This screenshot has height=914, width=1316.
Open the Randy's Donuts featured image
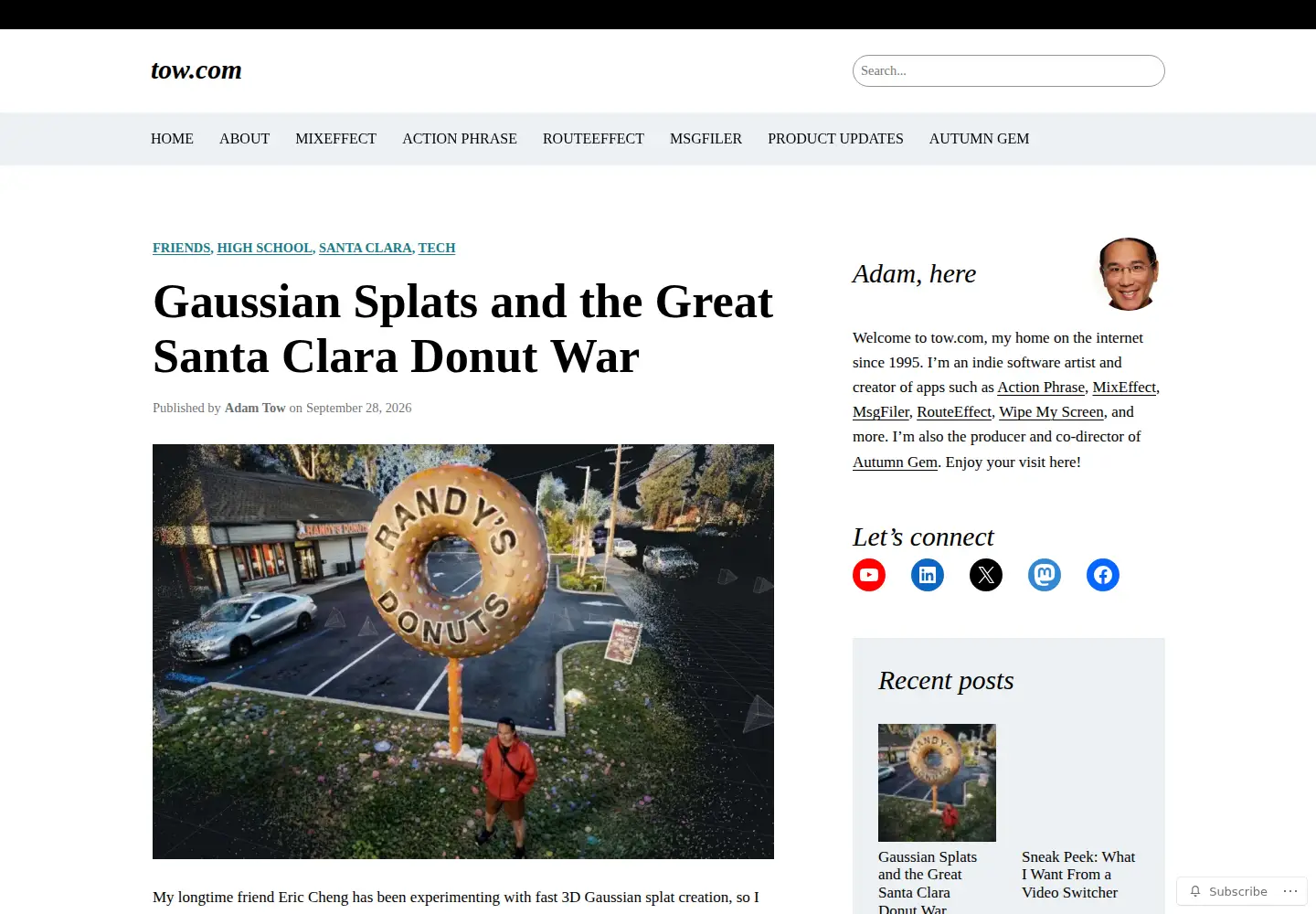463,652
